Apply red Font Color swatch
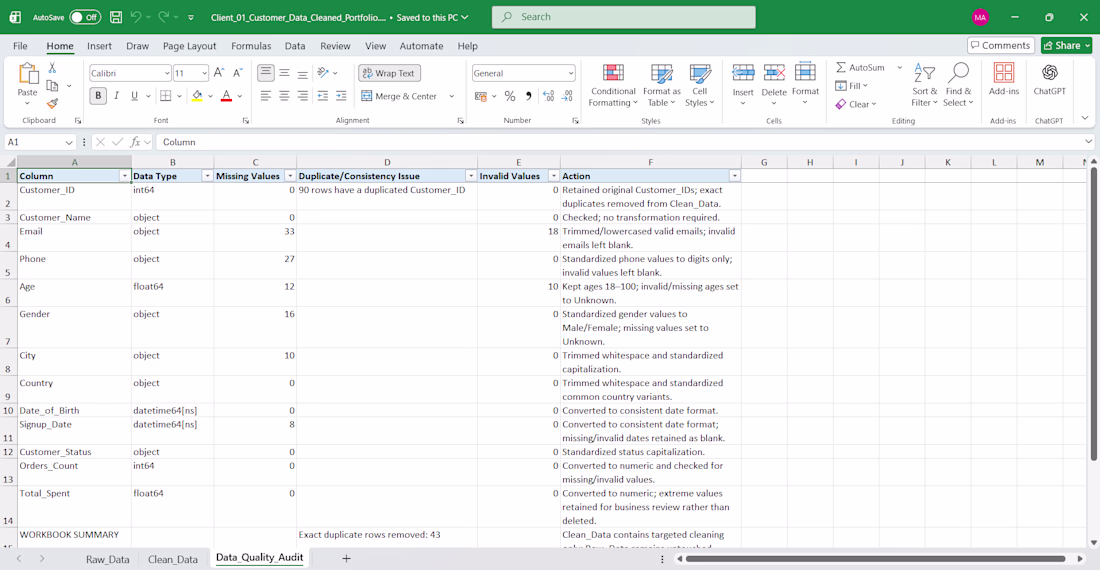The width and height of the screenshot is (1100, 570). point(226,96)
